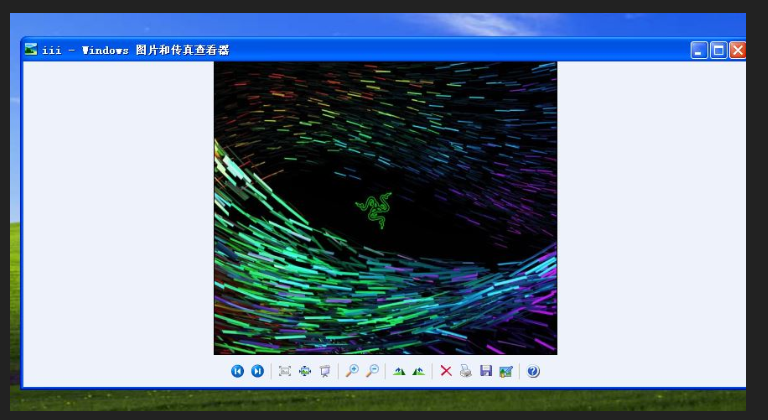768x420 pixels.
Task: Open Help with question mark icon
Action: 533,371
